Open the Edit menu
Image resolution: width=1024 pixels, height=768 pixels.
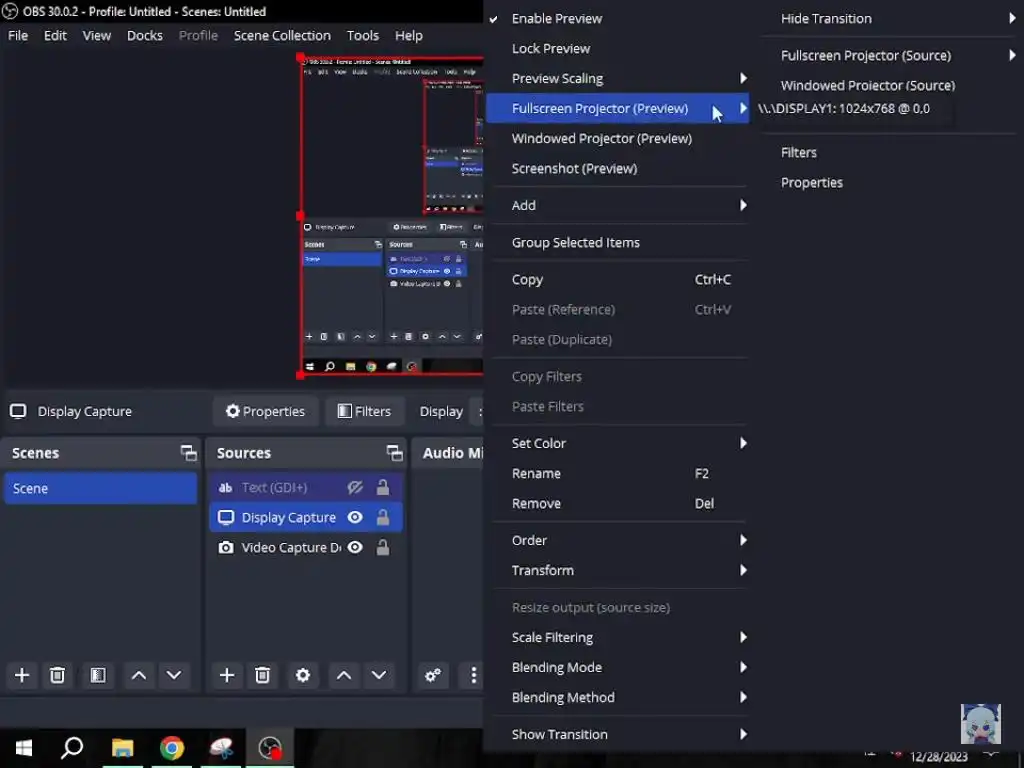[x=55, y=35]
